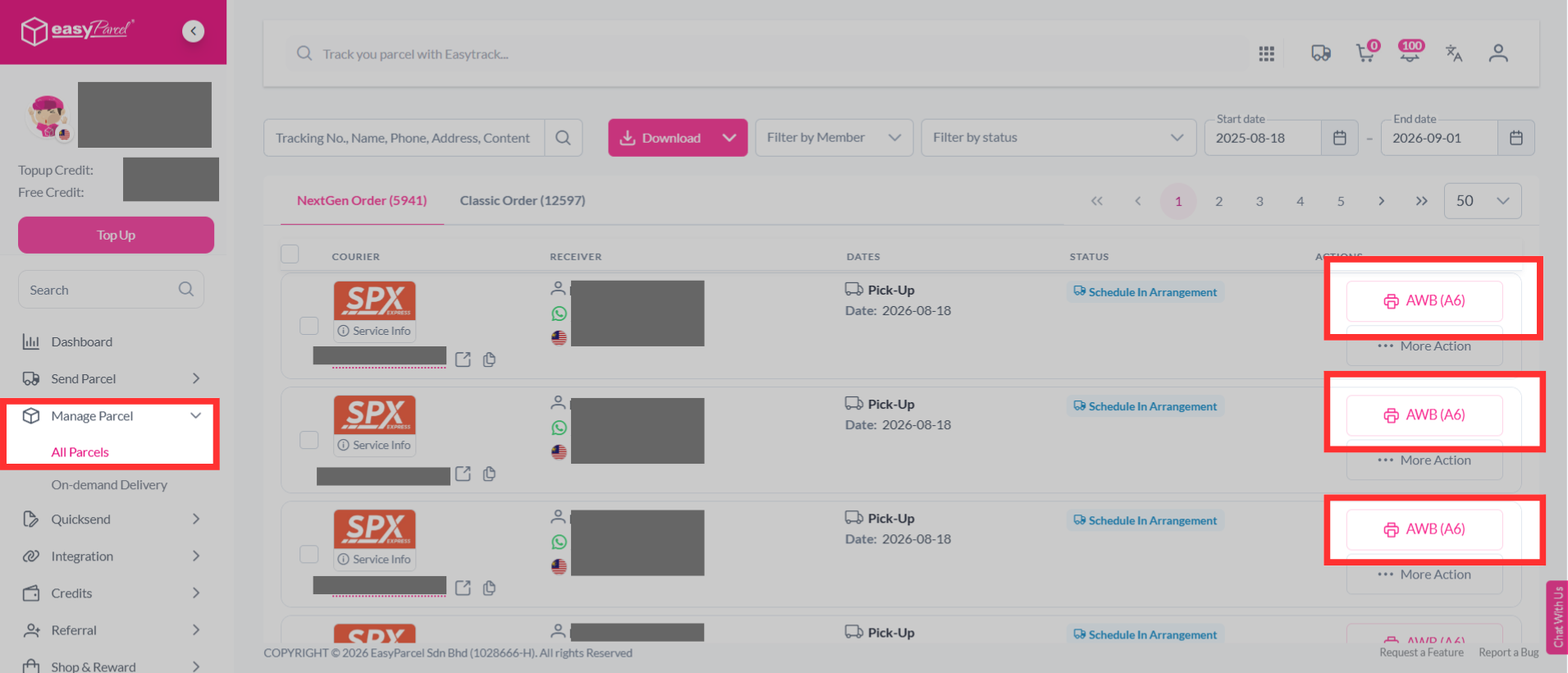Open Service Info of first SPX parcel
Viewport: 1568px width, 673px height.
tap(375, 331)
